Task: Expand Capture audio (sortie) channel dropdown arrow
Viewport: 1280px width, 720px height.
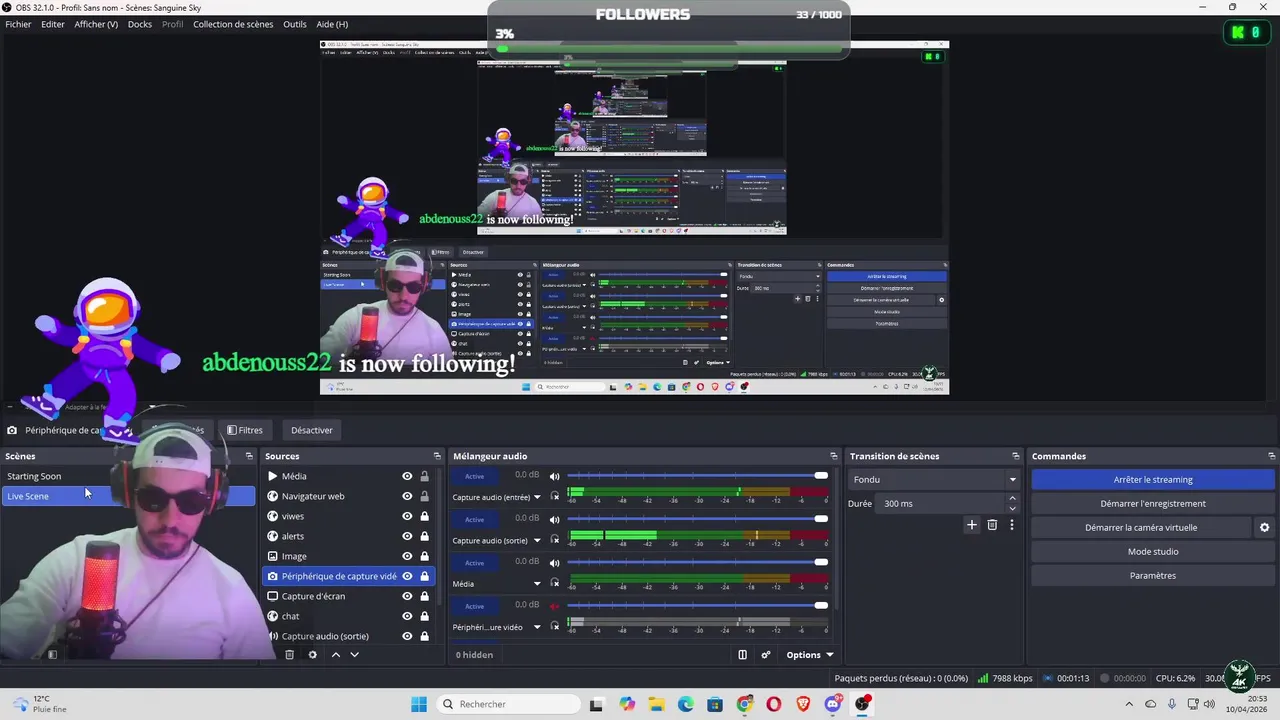Action: coord(537,541)
